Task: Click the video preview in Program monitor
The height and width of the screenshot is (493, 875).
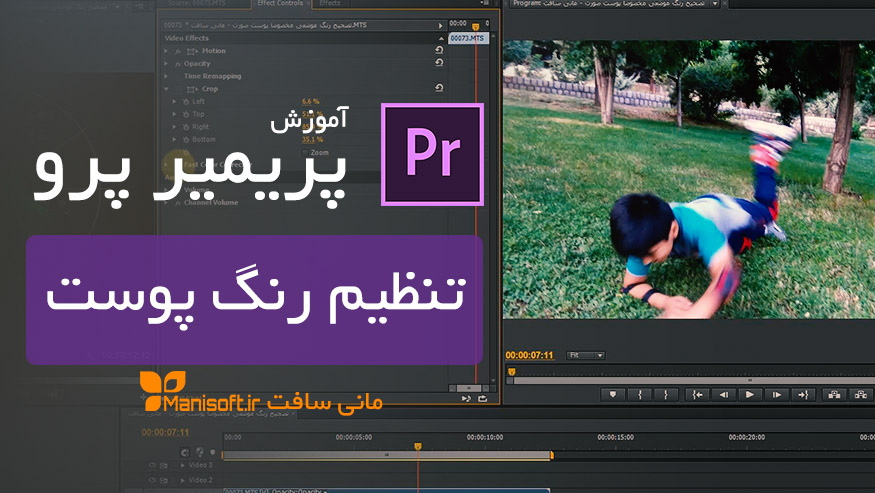Action: (x=689, y=179)
